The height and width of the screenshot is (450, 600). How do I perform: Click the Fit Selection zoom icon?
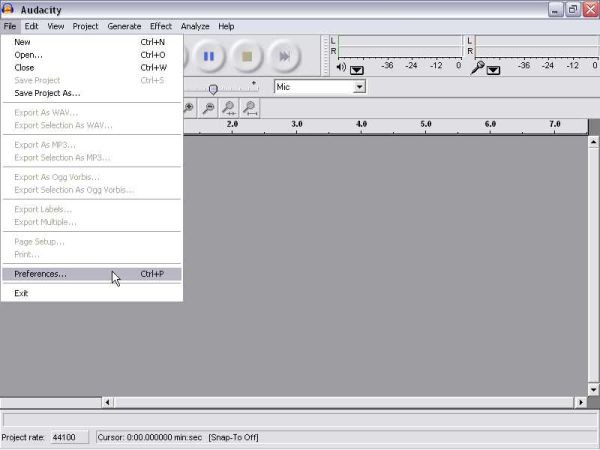[x=229, y=108]
